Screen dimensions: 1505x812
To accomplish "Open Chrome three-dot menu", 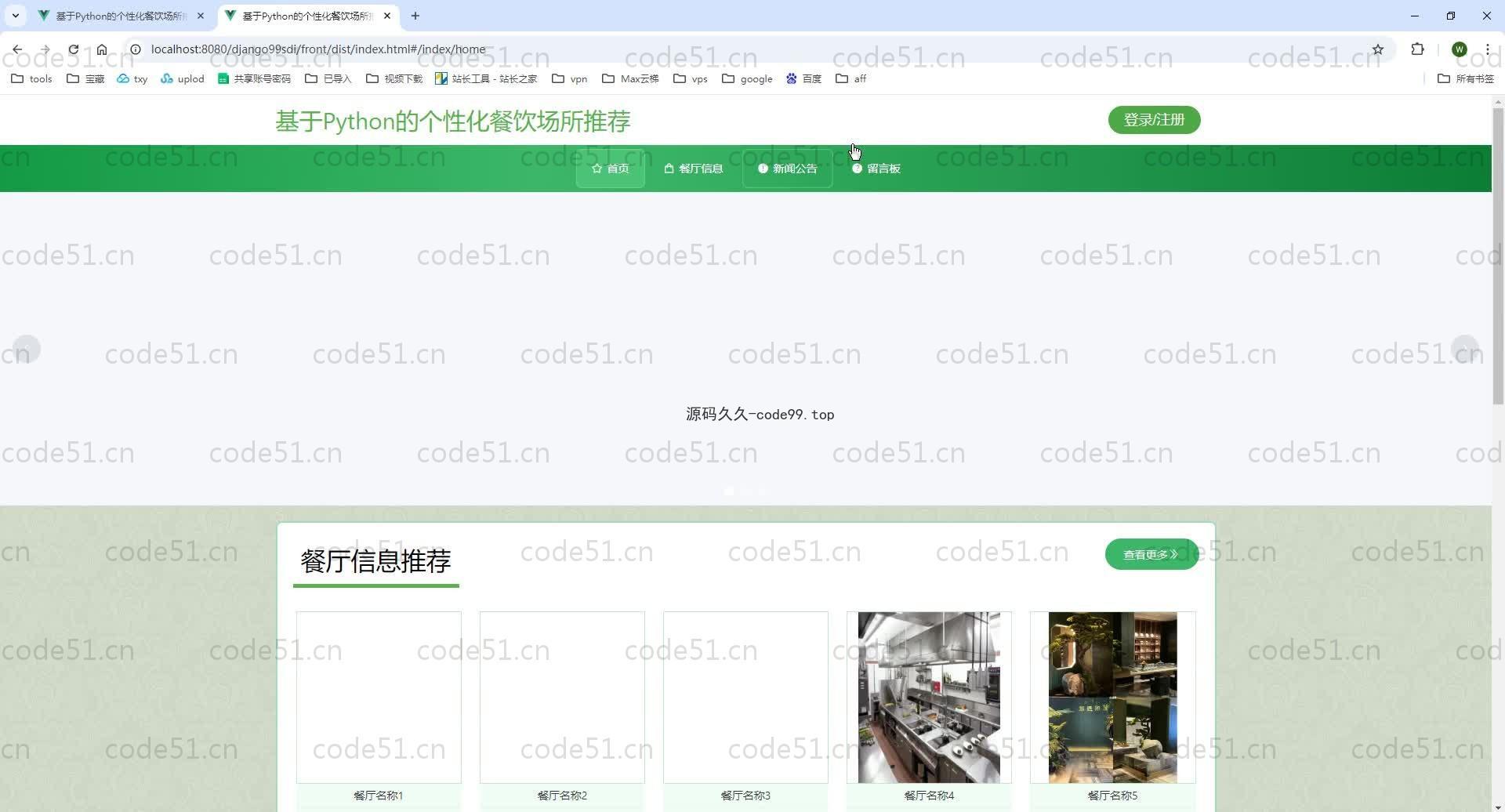I will [1487, 49].
